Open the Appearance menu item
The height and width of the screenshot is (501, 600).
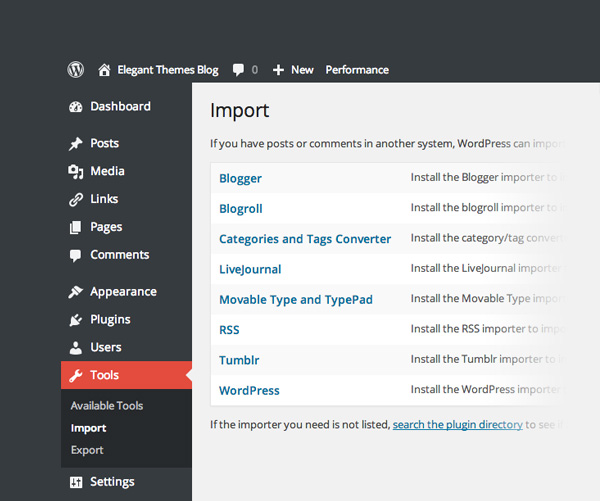126,292
